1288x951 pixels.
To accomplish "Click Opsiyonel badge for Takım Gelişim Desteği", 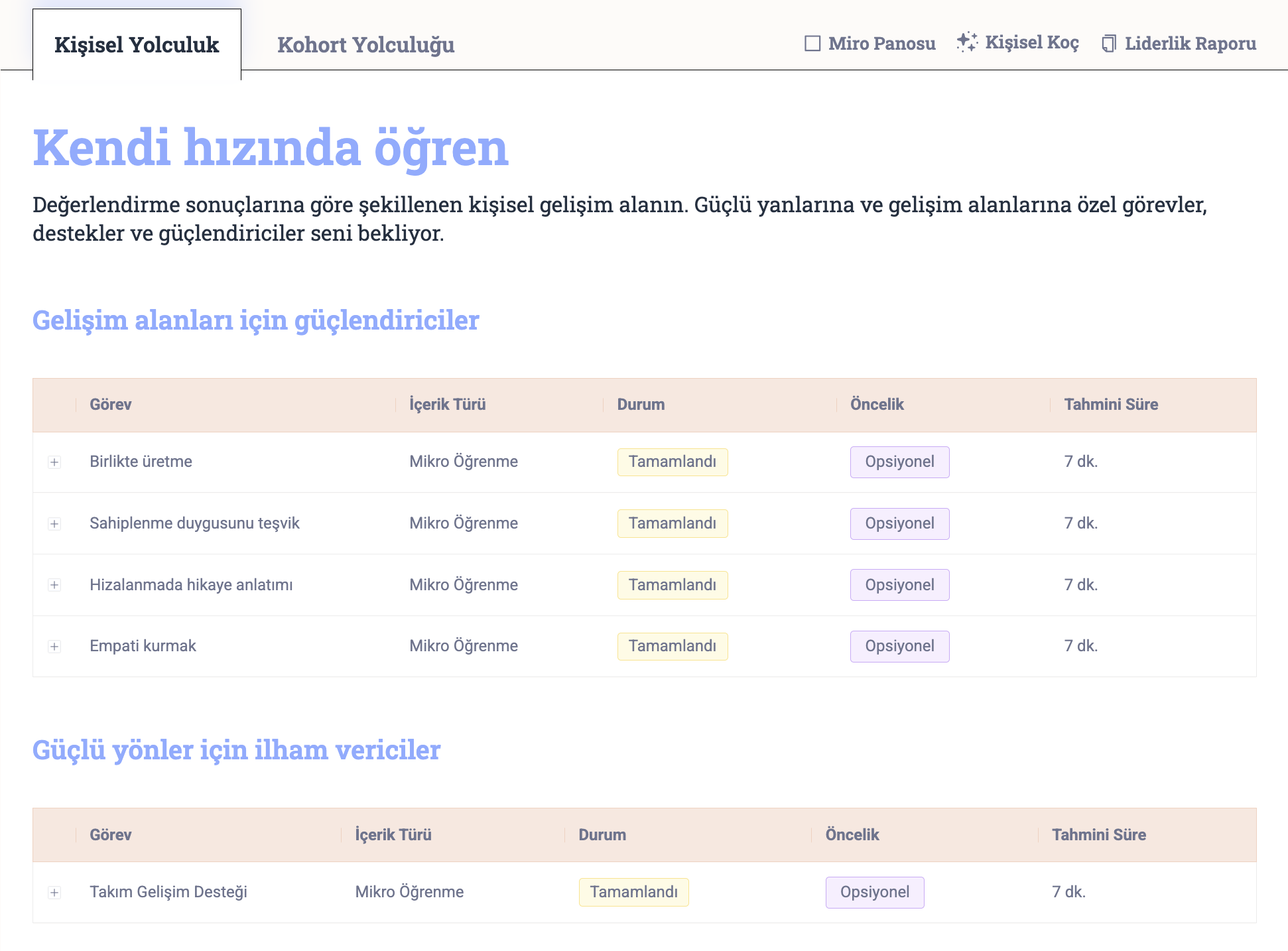I will click(874, 893).
